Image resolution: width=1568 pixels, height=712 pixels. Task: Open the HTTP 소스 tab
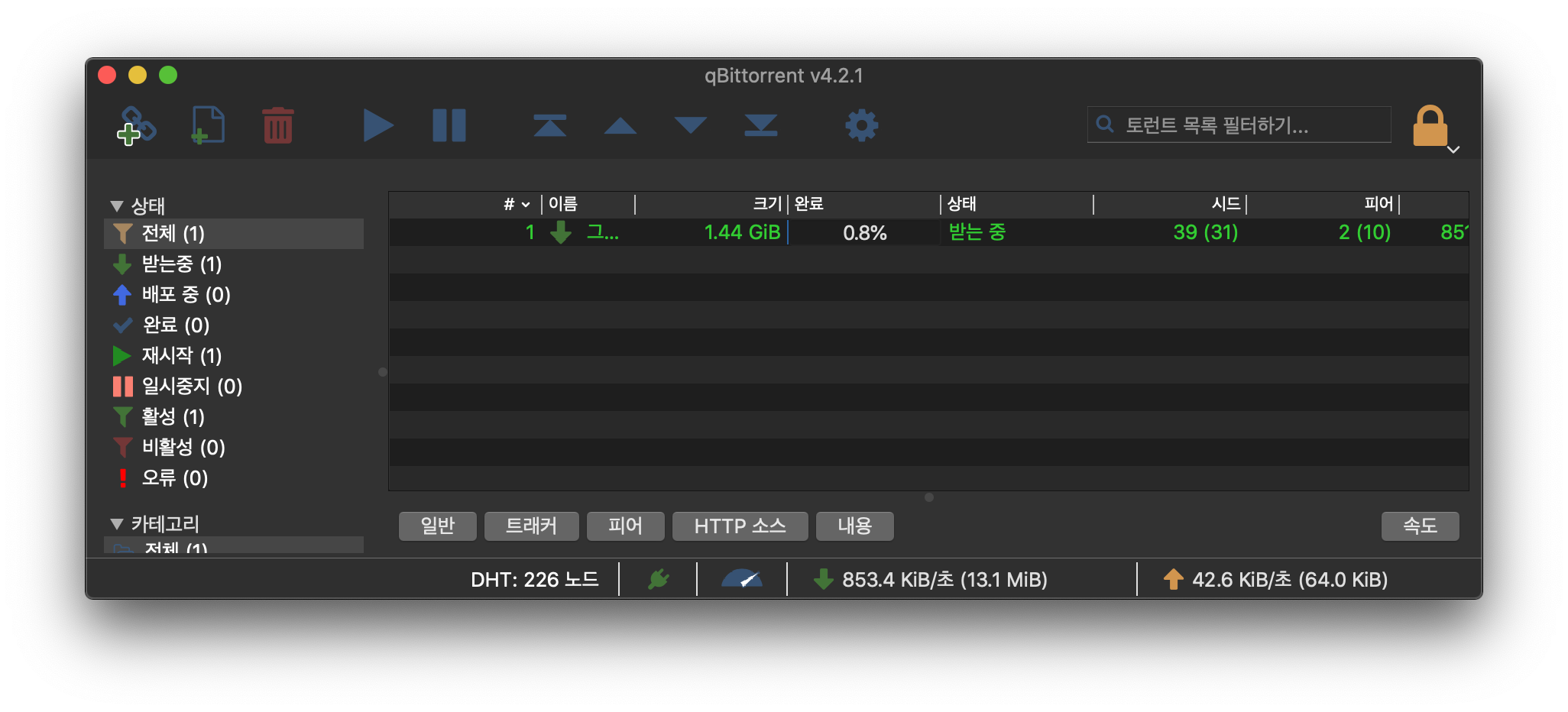coord(740,526)
